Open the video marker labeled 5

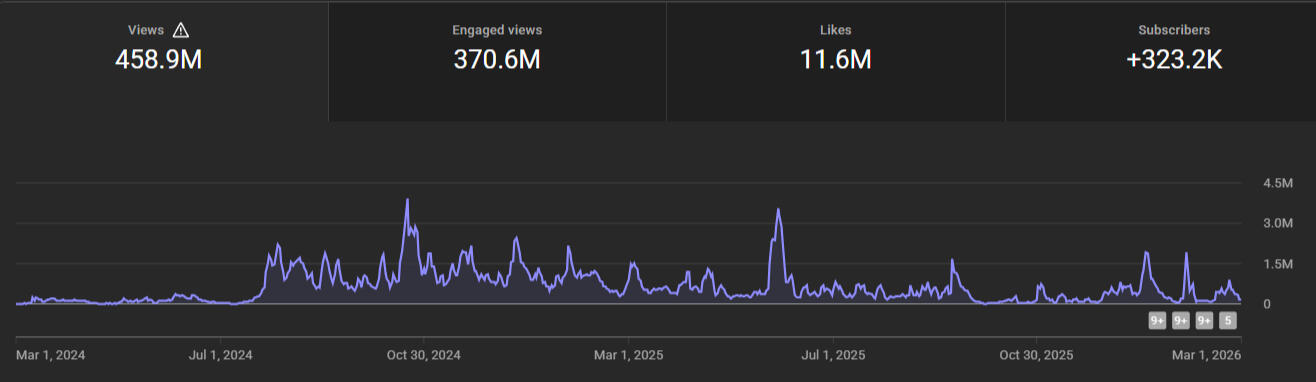(x=1229, y=321)
